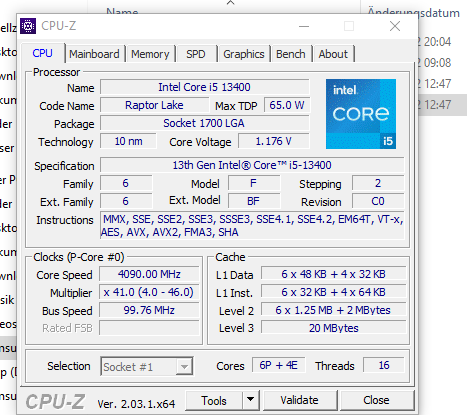Switch to the Memory tab
The image size is (467, 415).
(150, 54)
